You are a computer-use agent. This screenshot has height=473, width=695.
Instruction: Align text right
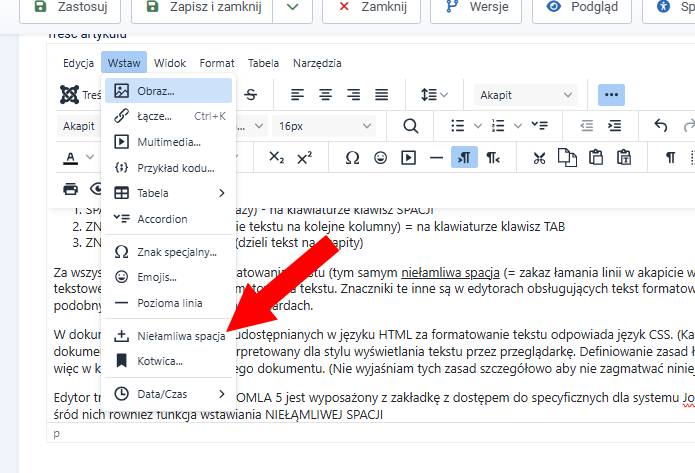coord(353,95)
